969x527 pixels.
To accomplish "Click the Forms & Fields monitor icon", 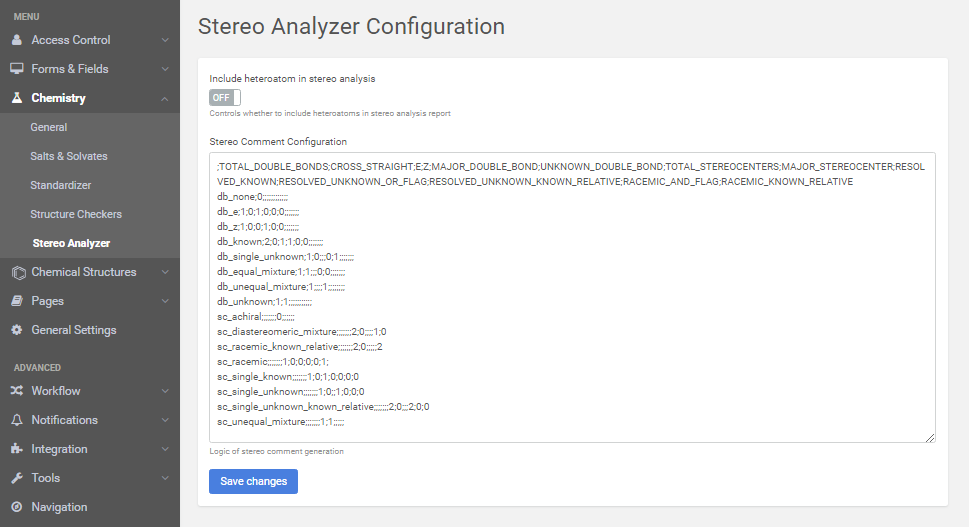I will click(17, 69).
